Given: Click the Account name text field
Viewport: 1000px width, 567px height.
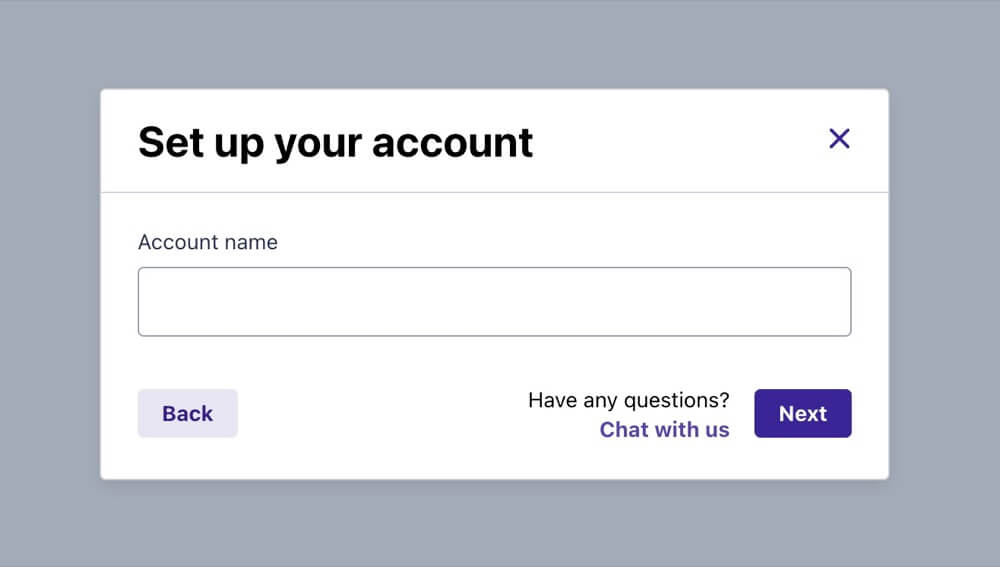Looking at the screenshot, I should [x=494, y=302].
